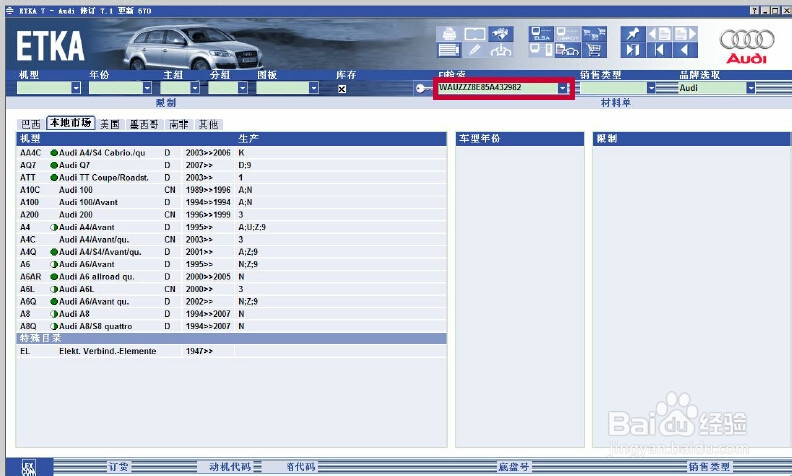The width and height of the screenshot is (792, 476).
Task: Select the Audi A8/S8 quattro row
Action: pyautogui.click(x=231, y=326)
